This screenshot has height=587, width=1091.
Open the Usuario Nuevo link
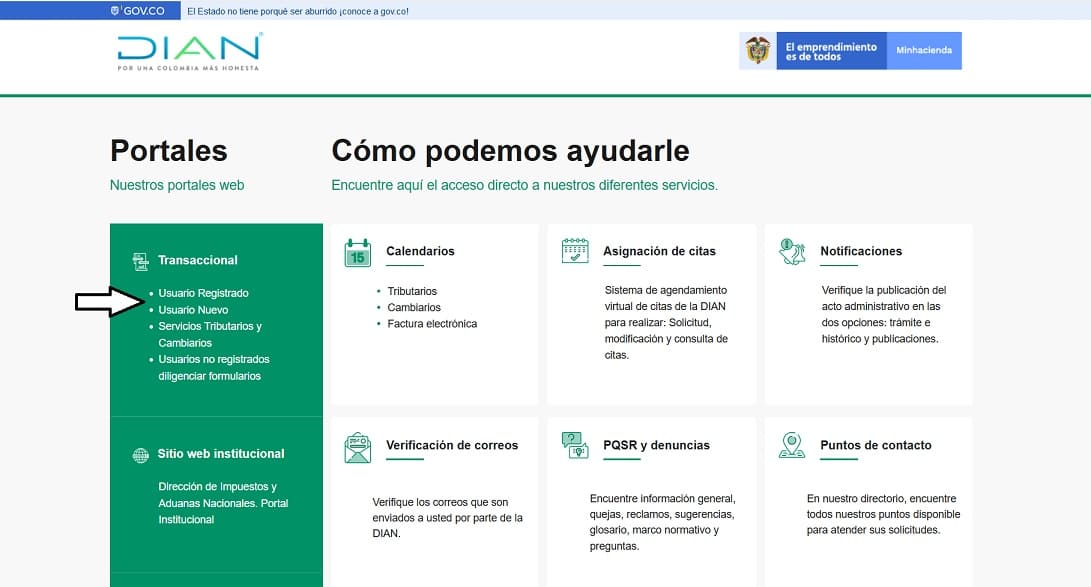pos(193,310)
